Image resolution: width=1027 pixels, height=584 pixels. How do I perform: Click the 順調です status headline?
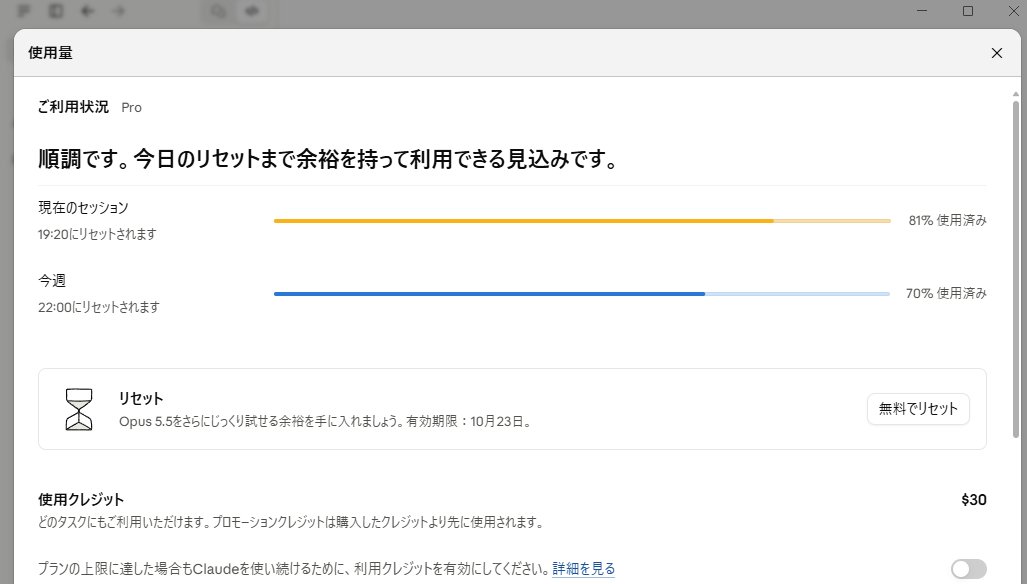328,158
